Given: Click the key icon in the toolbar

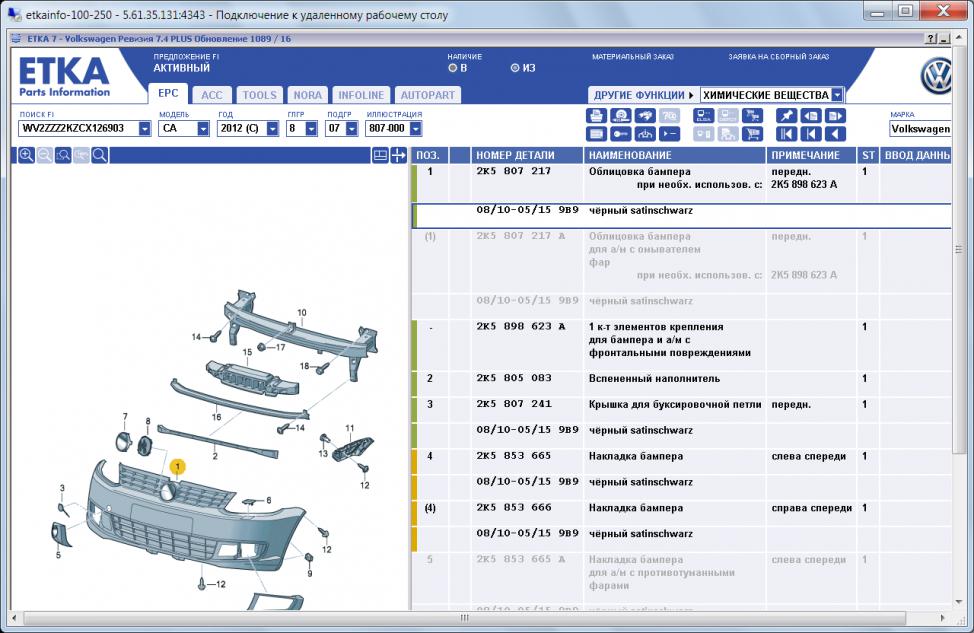Looking at the screenshot, I should coord(621,134).
